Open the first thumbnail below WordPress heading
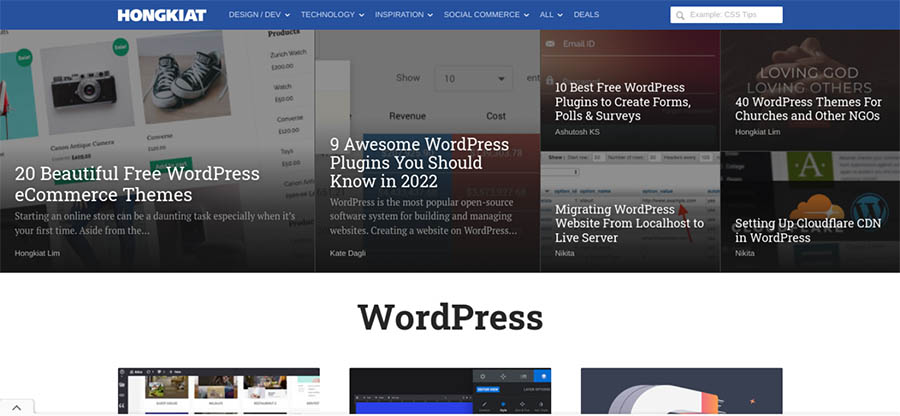This screenshot has width=900, height=416. coord(218,391)
